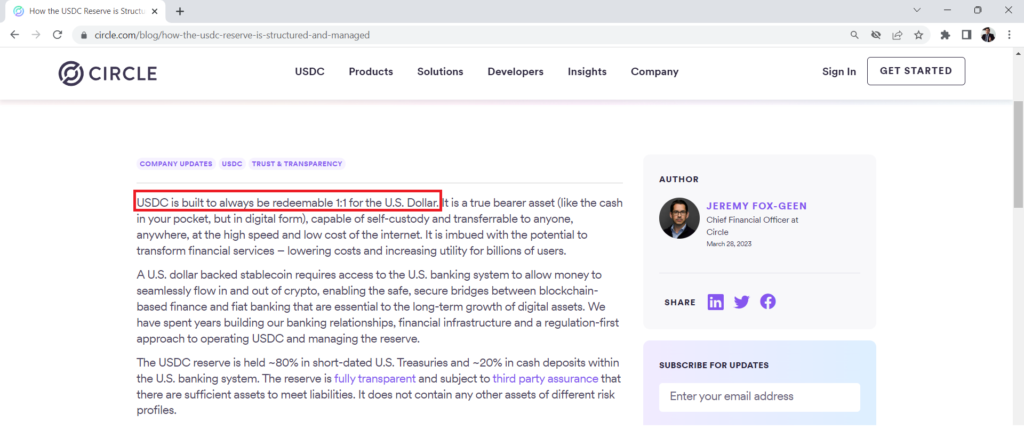
Task: Click the page vertical scrollbar
Action: click(1017, 200)
